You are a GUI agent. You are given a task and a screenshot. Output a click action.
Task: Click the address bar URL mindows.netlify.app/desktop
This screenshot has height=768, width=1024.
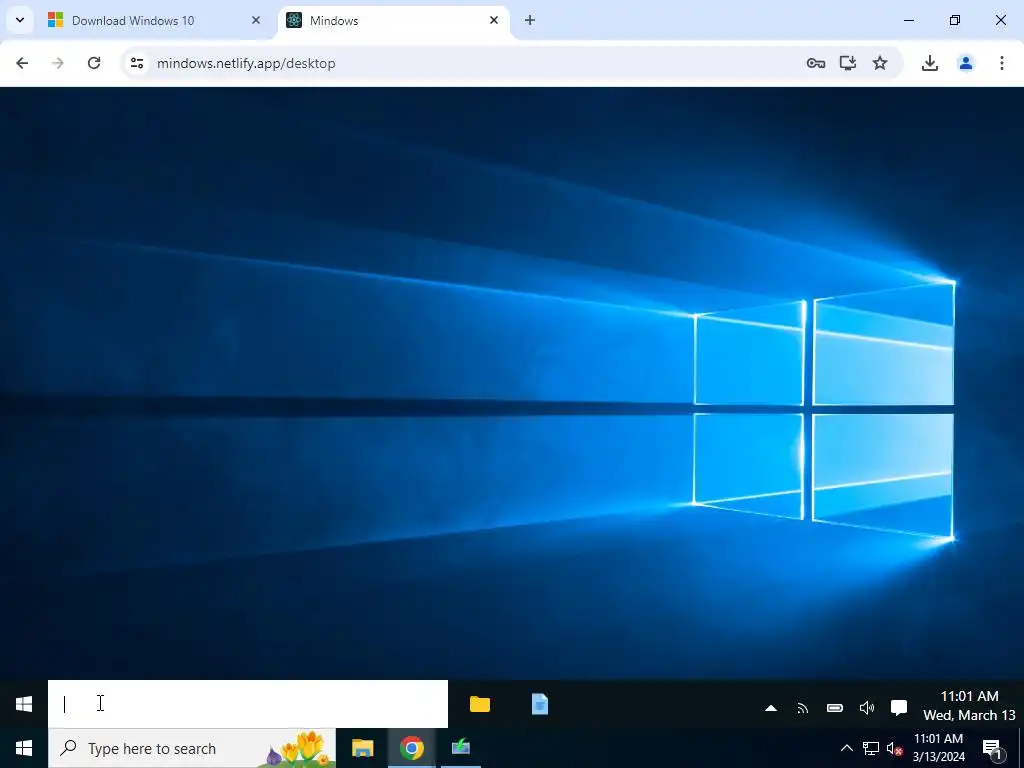pyautogui.click(x=246, y=63)
